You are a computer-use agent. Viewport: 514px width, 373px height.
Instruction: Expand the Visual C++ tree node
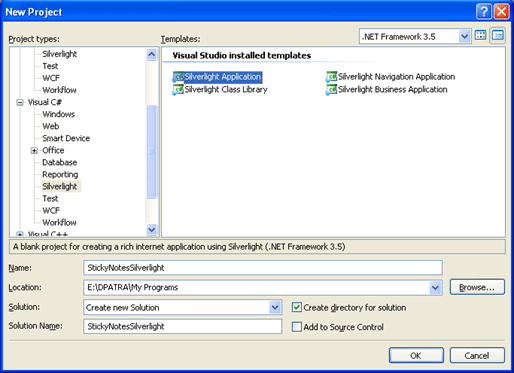20,234
